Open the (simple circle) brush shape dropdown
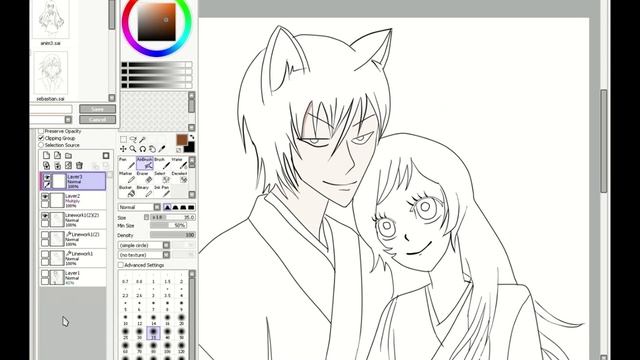The width and height of the screenshot is (640, 360). 144,245
